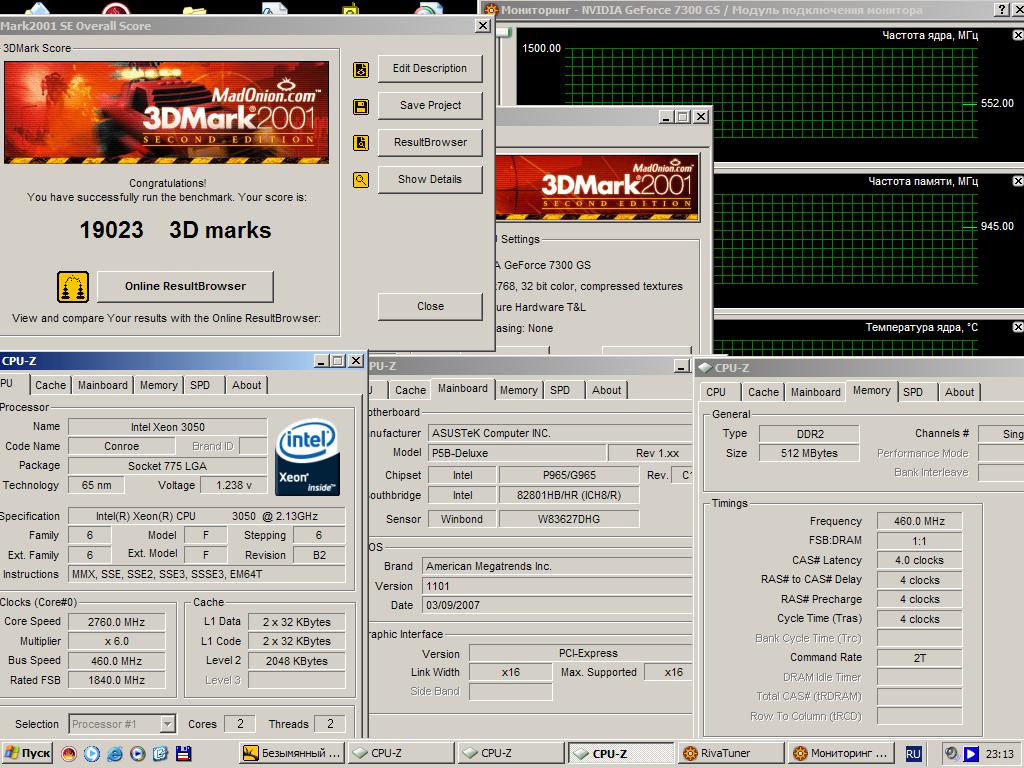Click the BIOS Date value 03/09/2007

click(x=556, y=605)
